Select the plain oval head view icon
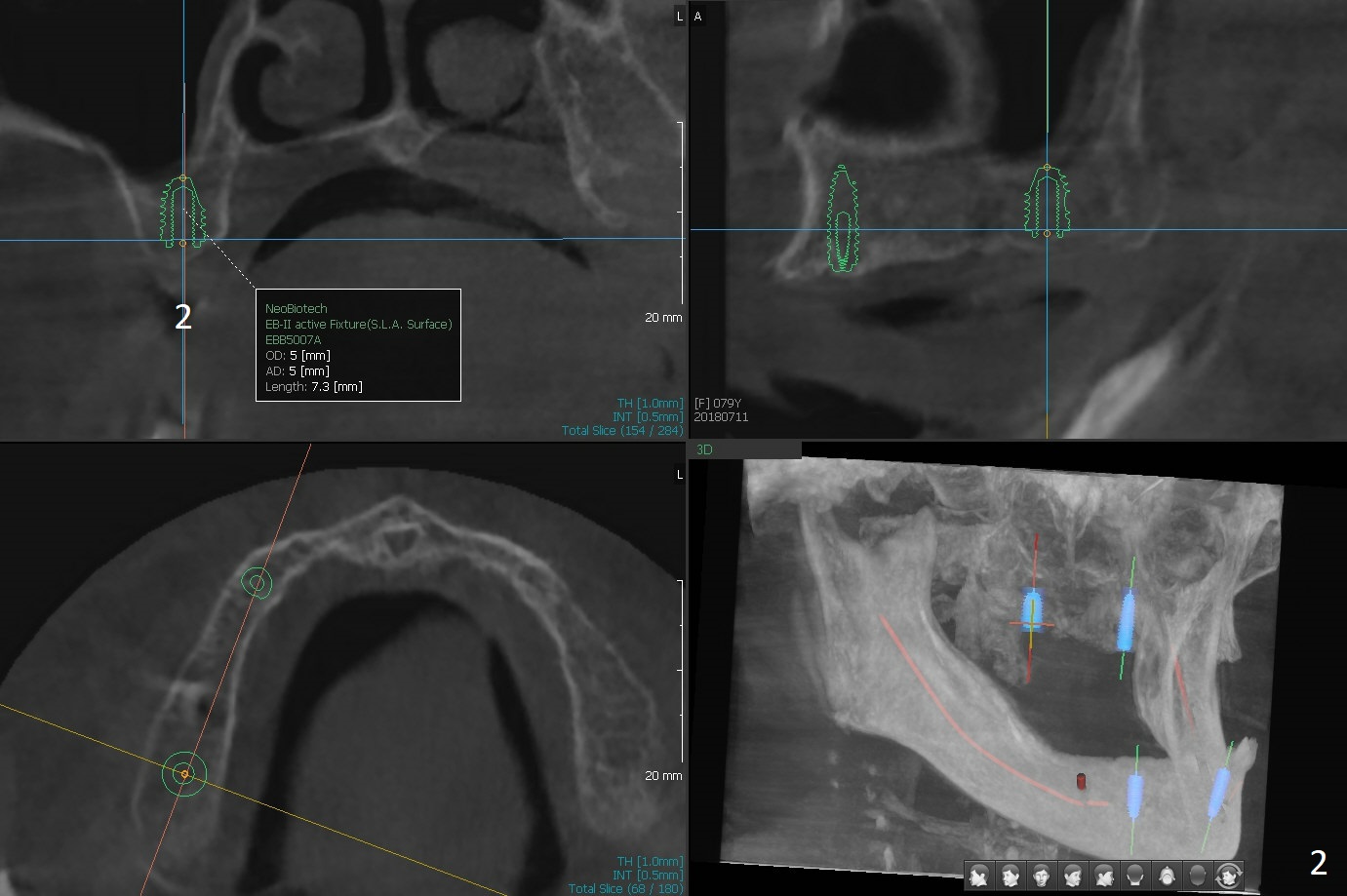Image resolution: width=1347 pixels, height=896 pixels. coord(1198,876)
